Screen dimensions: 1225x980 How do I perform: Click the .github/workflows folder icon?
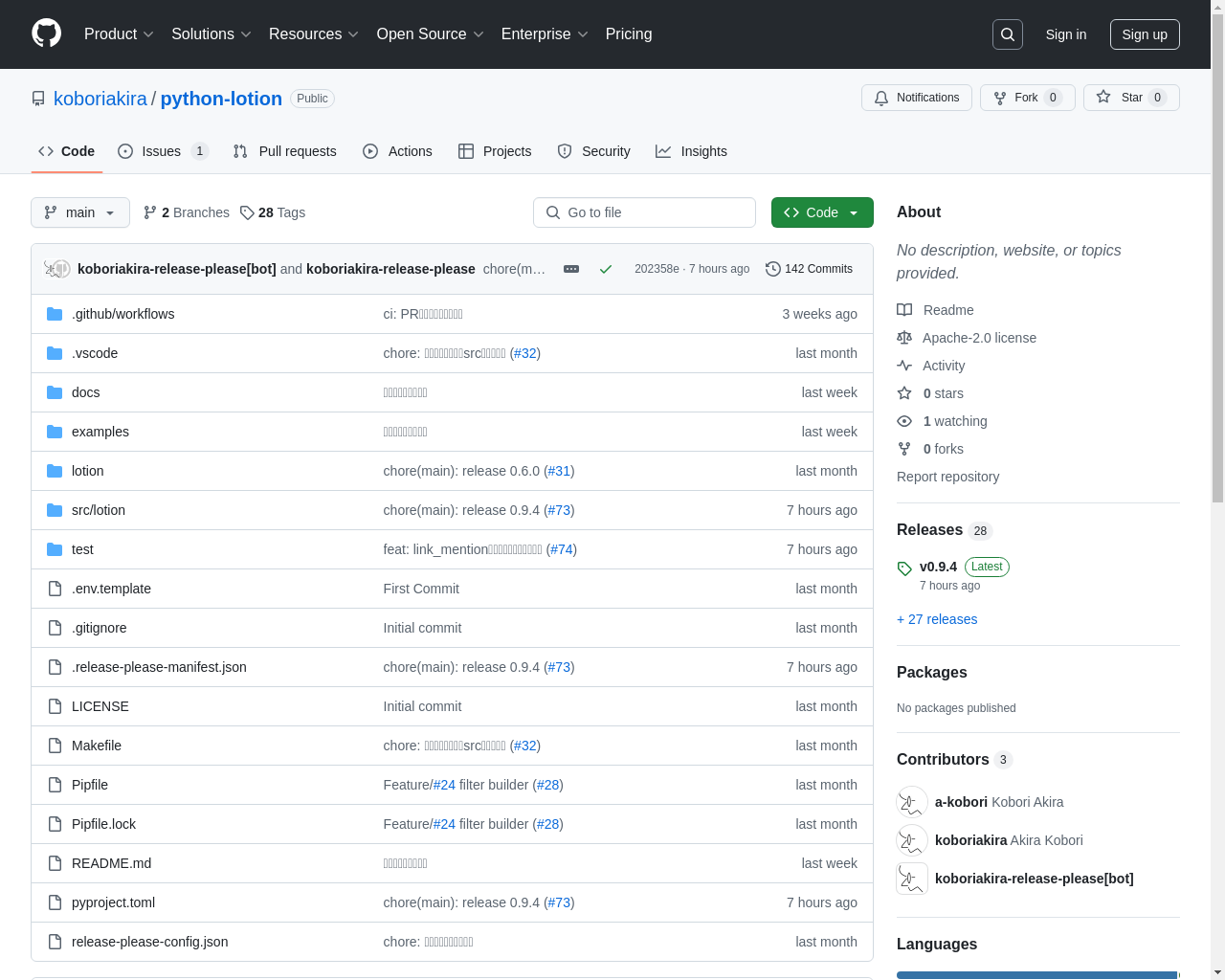(55, 314)
